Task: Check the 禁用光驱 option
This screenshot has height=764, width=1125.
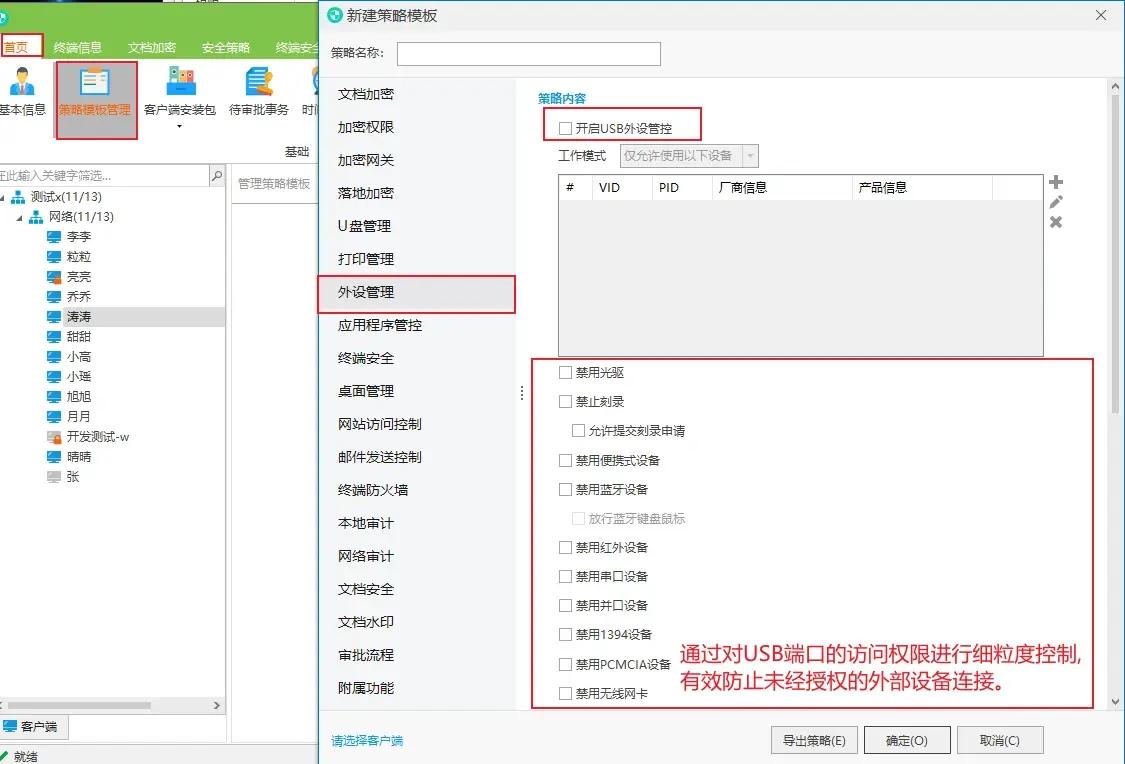Action: (x=566, y=373)
